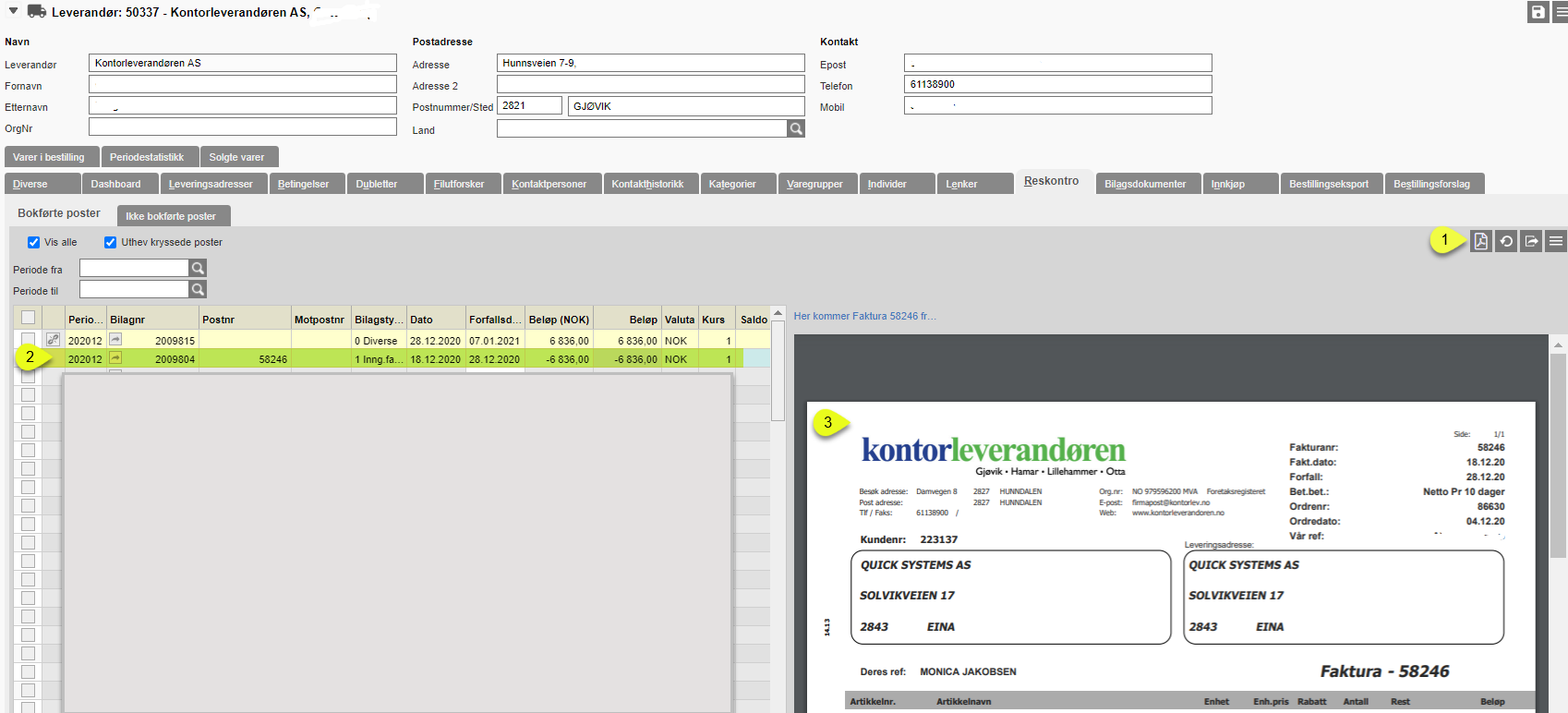Open the Lenker tab
Screen dimensions: 1568x713
pos(974,184)
